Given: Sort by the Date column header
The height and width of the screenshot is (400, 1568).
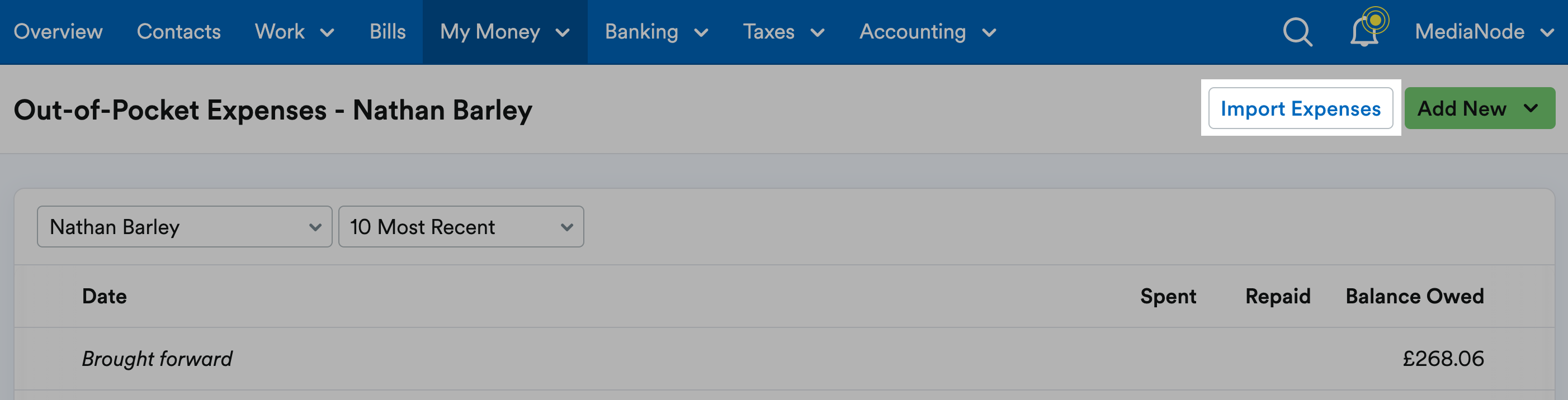Looking at the screenshot, I should coord(105,296).
